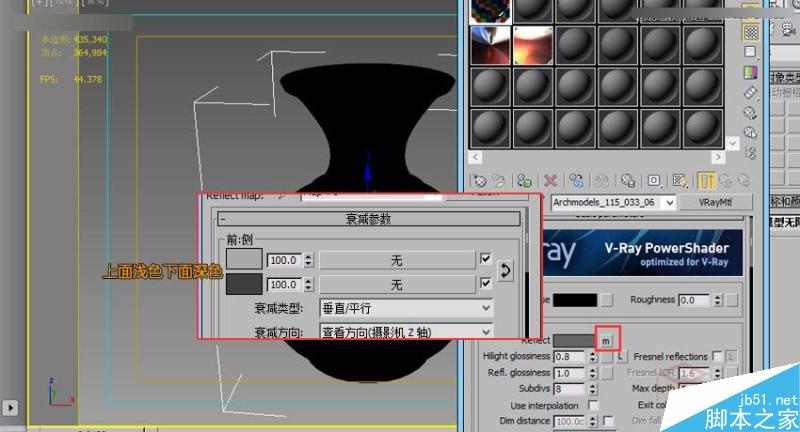
Task: Click Material ID Channel icon
Action: click(x=654, y=181)
